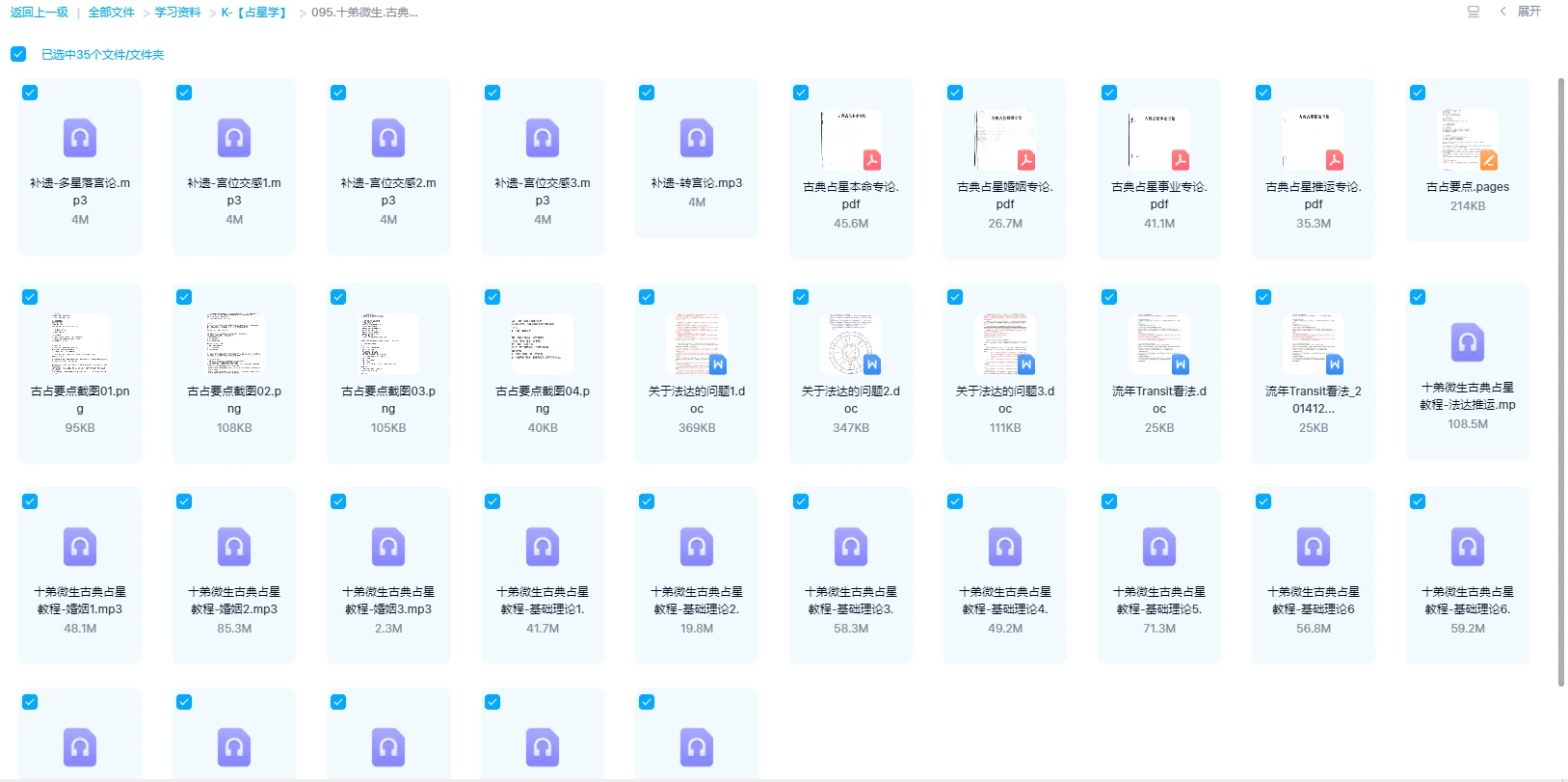Uncheck 流年Transit看法.doc checkbox

1109,297
